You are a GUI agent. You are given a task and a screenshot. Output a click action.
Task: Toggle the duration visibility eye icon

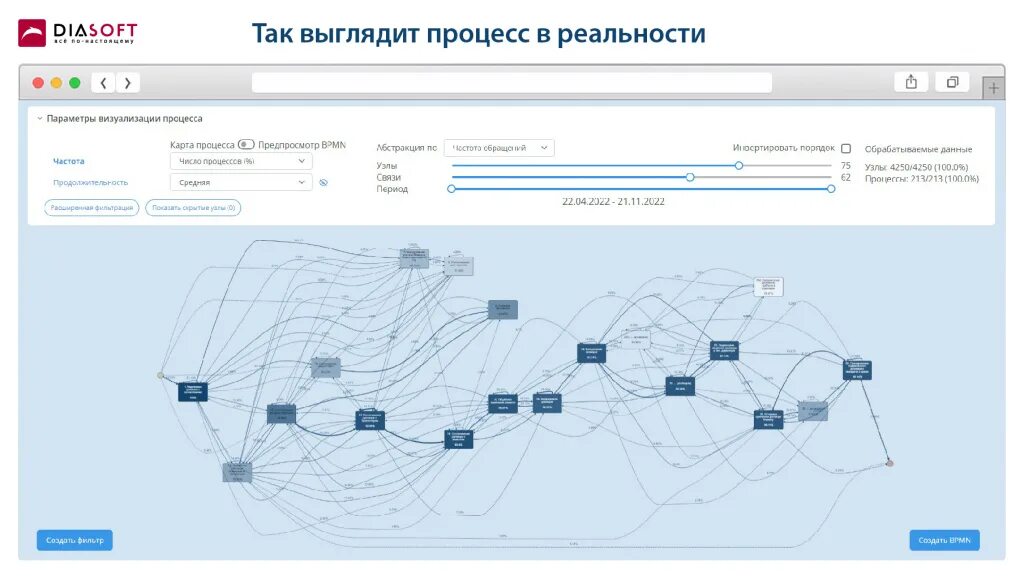pos(323,183)
